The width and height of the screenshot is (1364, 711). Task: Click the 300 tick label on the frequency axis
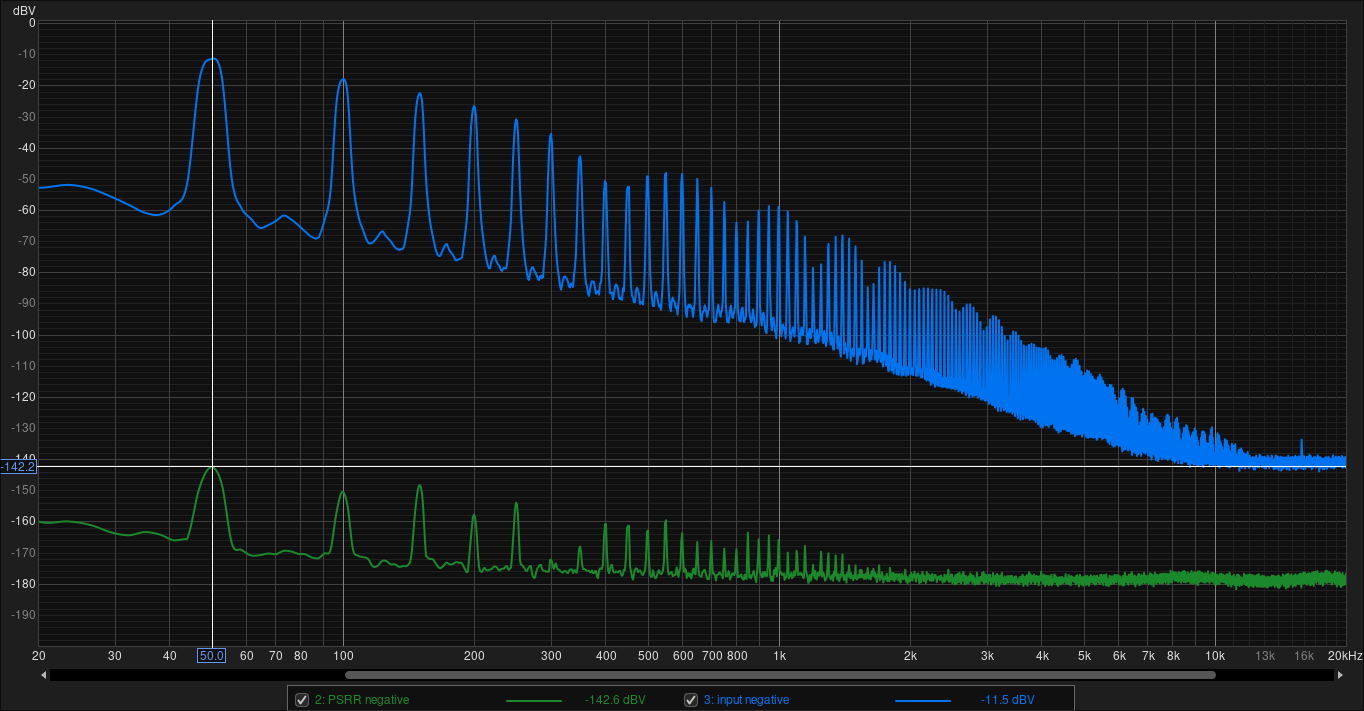tap(551, 656)
